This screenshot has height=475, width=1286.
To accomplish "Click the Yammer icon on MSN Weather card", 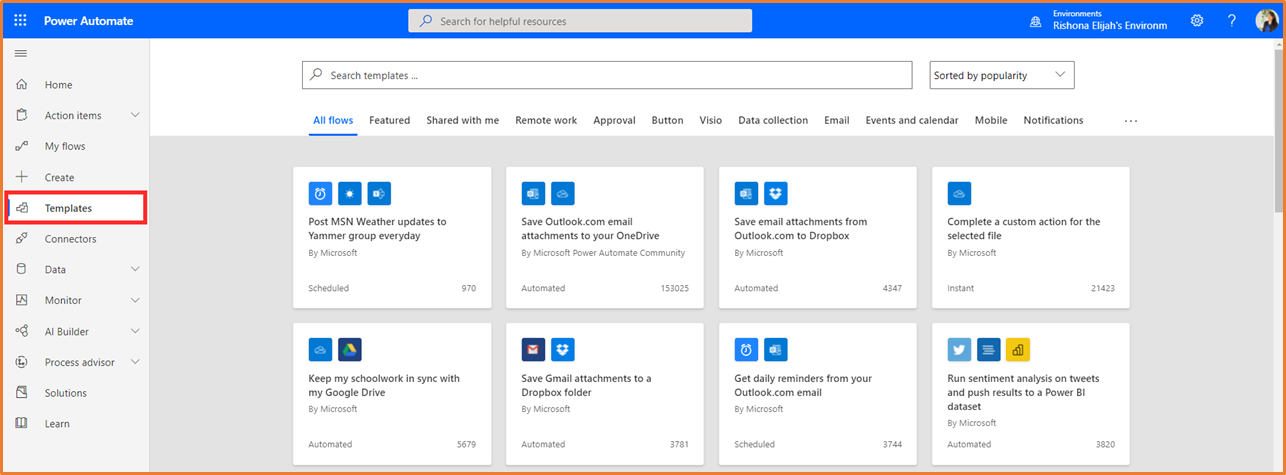I will click(379, 193).
